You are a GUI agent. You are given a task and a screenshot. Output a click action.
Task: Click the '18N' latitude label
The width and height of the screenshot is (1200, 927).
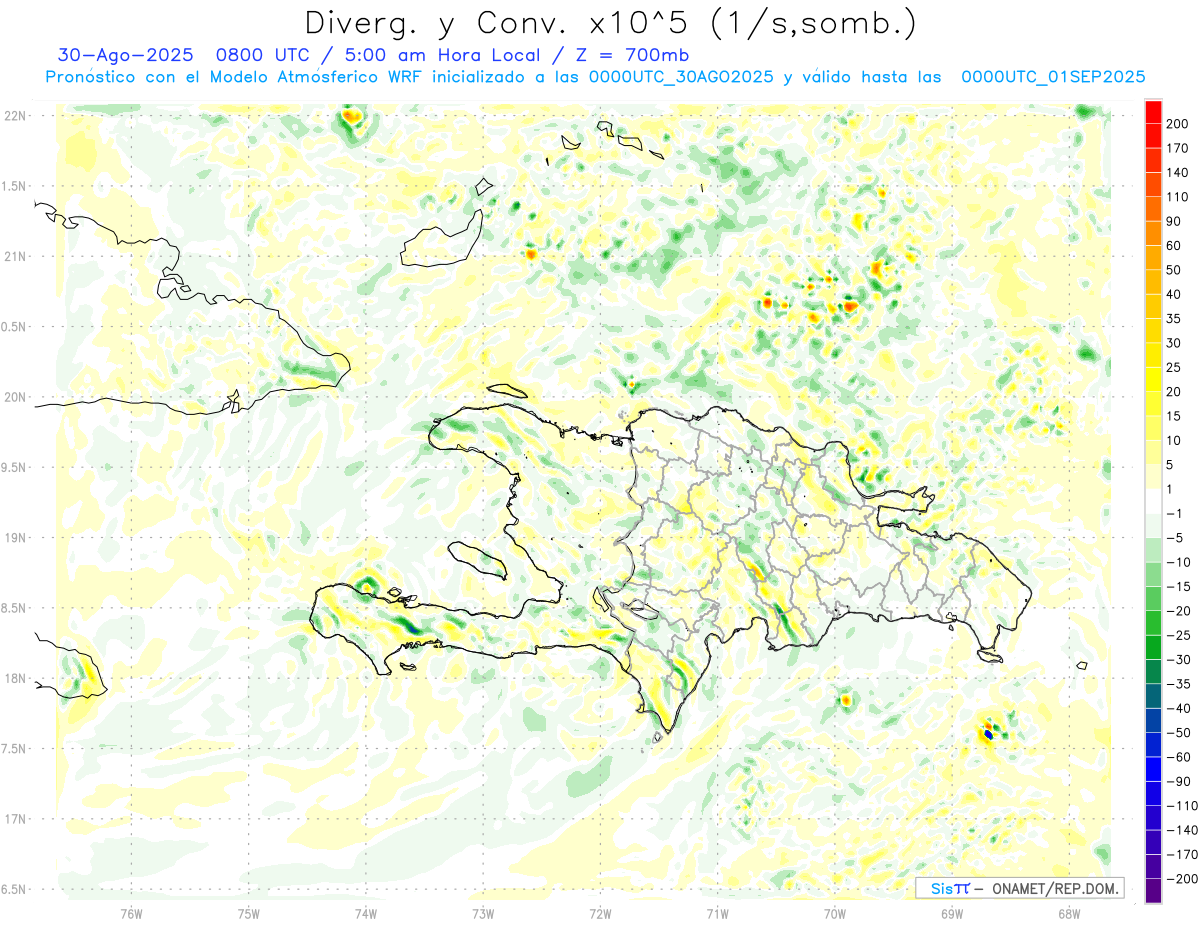coord(15,679)
